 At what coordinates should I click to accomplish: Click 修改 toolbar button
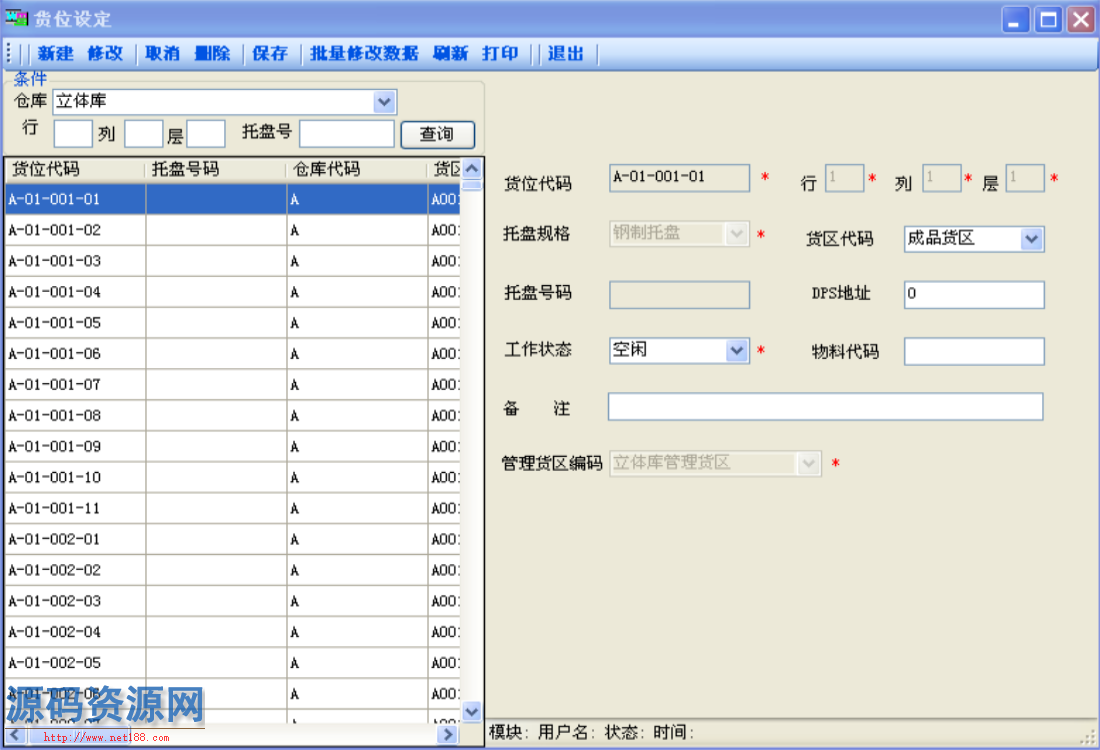[105, 54]
